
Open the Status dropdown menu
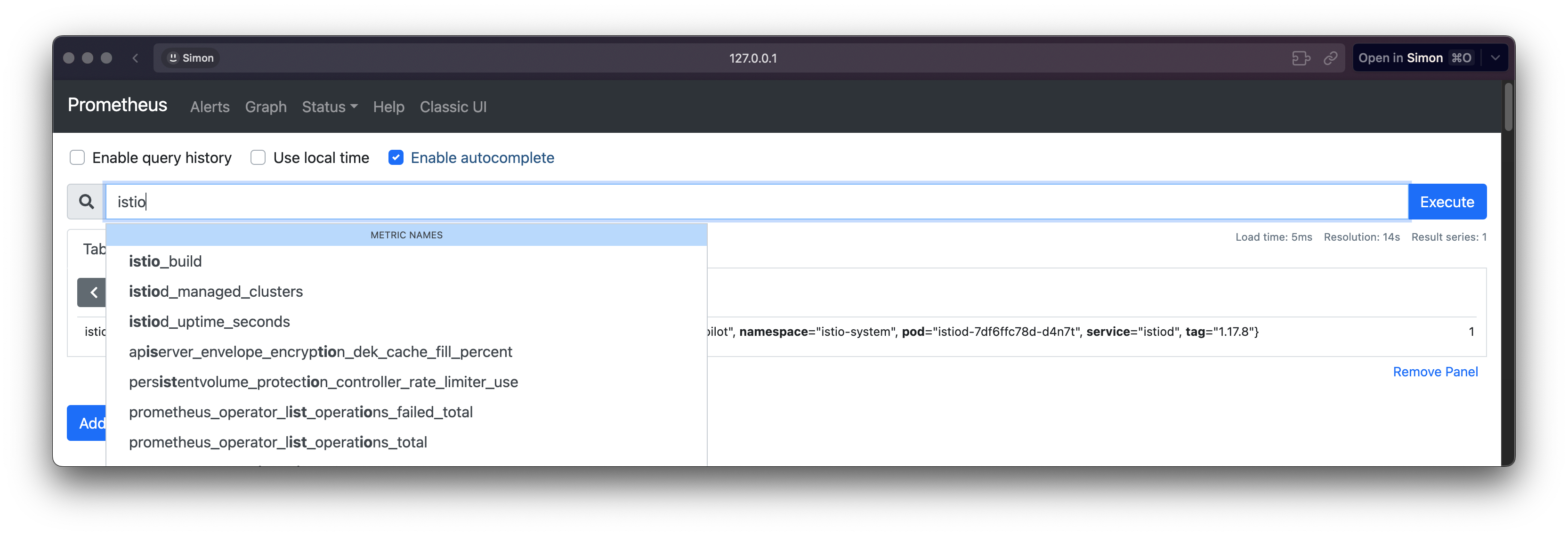[329, 106]
